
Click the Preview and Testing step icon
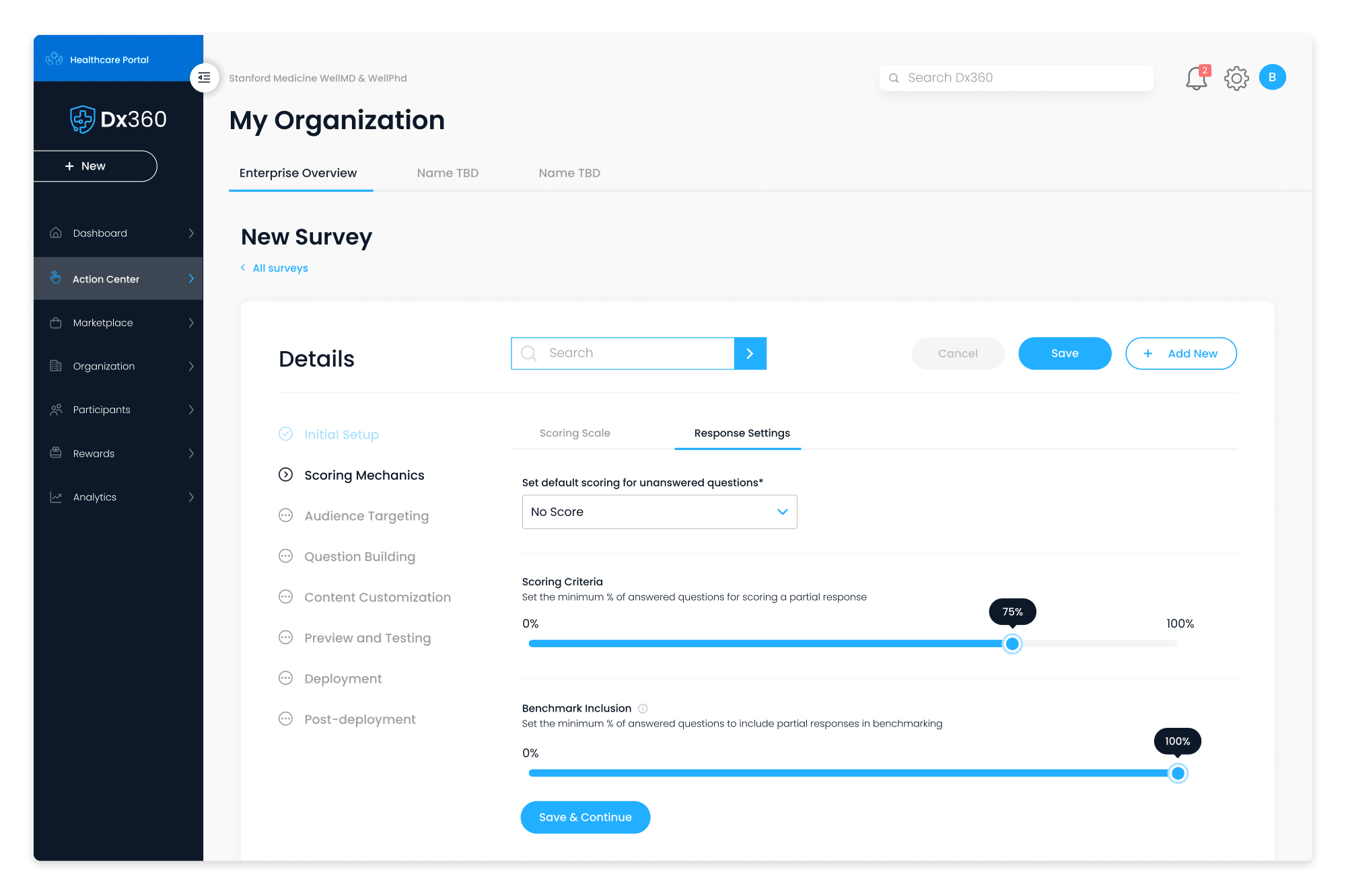click(x=286, y=638)
